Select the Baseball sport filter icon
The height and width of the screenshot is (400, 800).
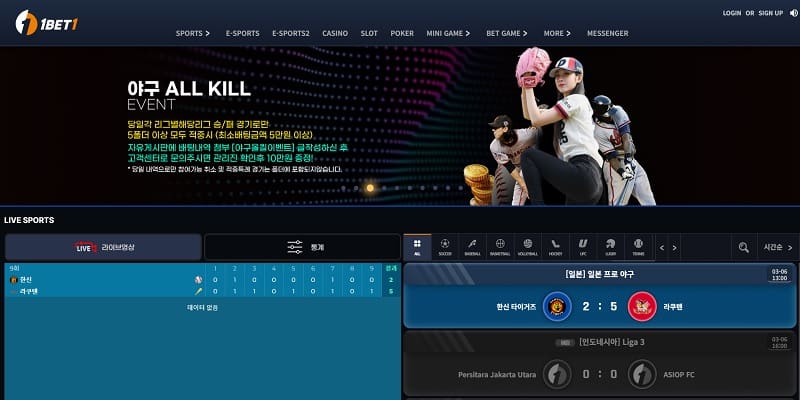tap(472, 246)
